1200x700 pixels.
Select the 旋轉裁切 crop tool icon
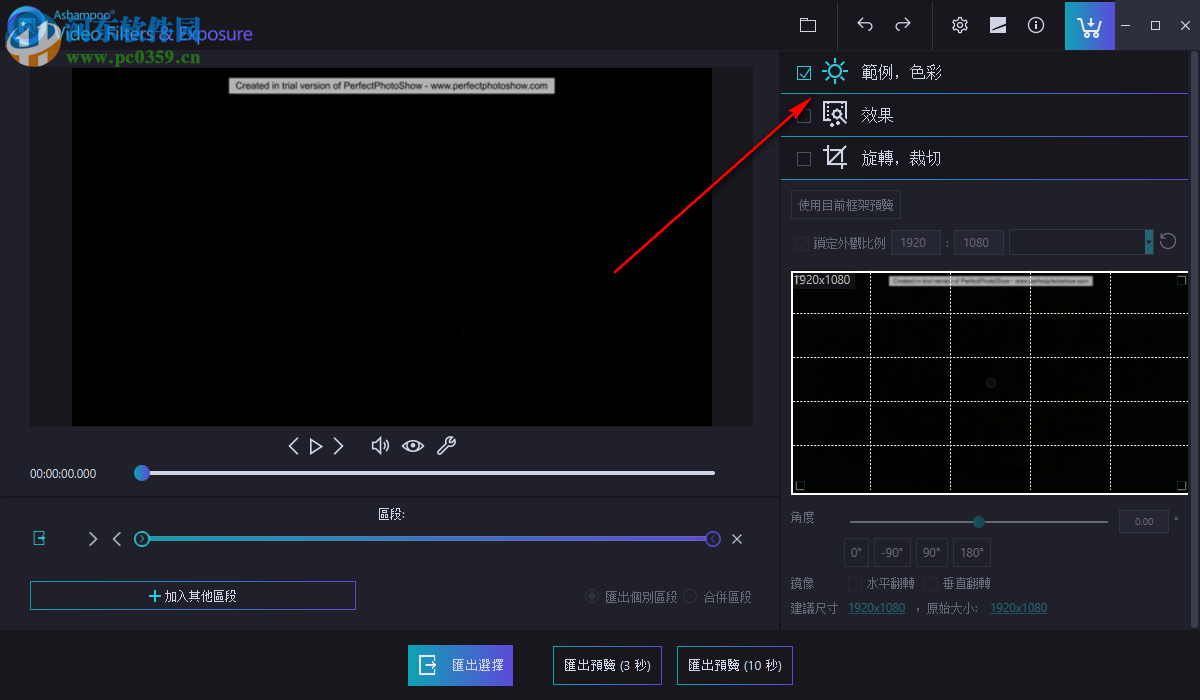(x=834, y=157)
